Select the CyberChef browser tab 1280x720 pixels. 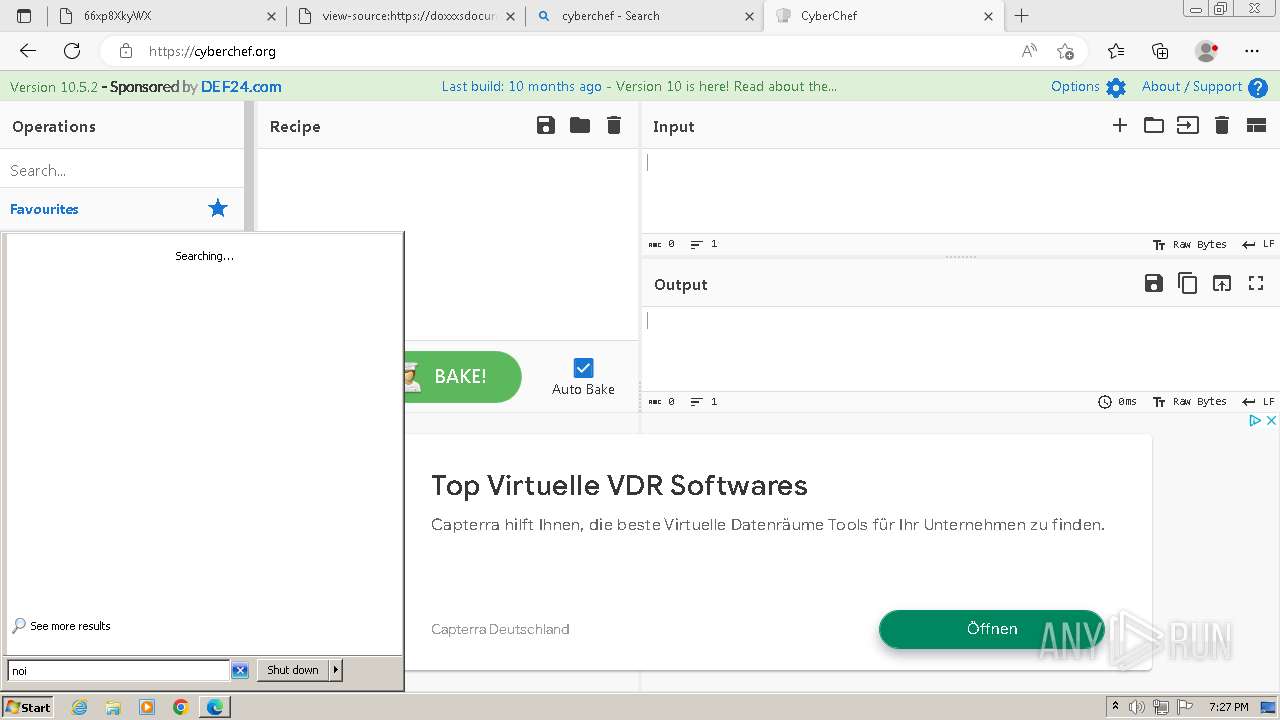(884, 16)
